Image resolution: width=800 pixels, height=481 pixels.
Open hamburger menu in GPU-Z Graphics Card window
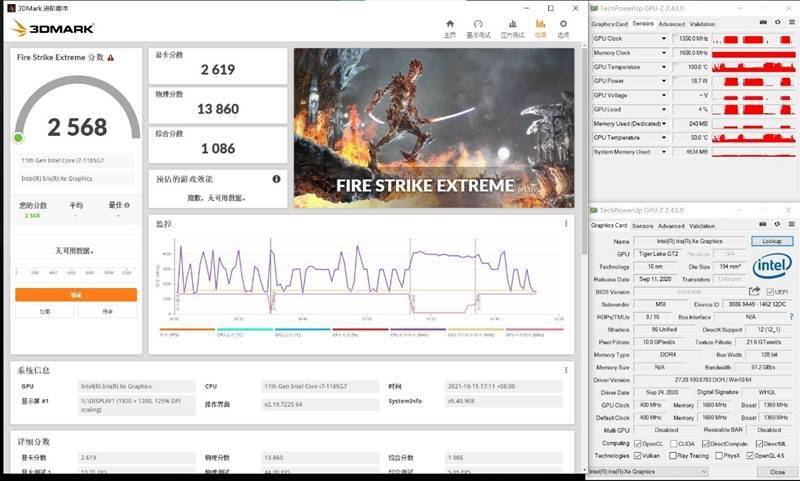[x=791, y=224]
